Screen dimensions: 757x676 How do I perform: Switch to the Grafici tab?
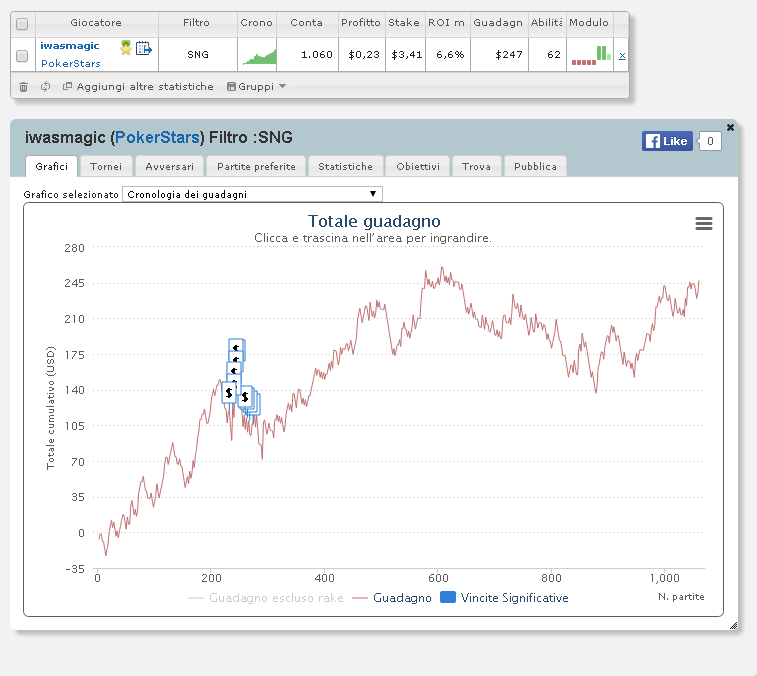[51, 166]
